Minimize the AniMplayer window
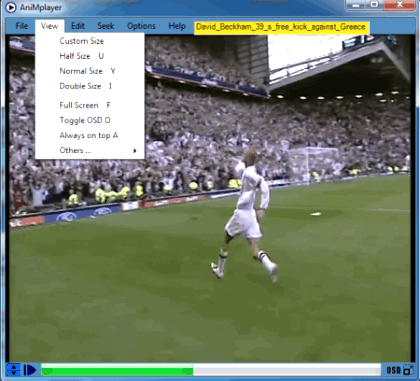This screenshot has height=381, width=420. (x=356, y=5)
